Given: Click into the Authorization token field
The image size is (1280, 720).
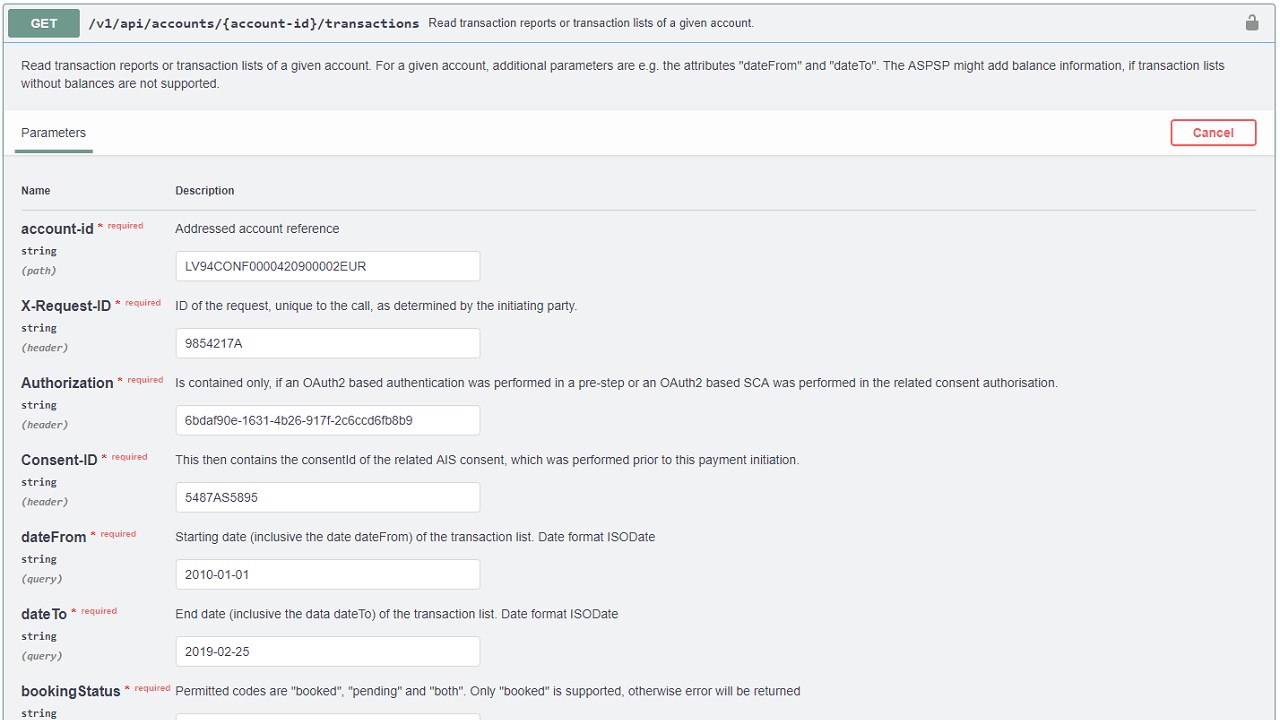Looking at the screenshot, I should point(327,420).
